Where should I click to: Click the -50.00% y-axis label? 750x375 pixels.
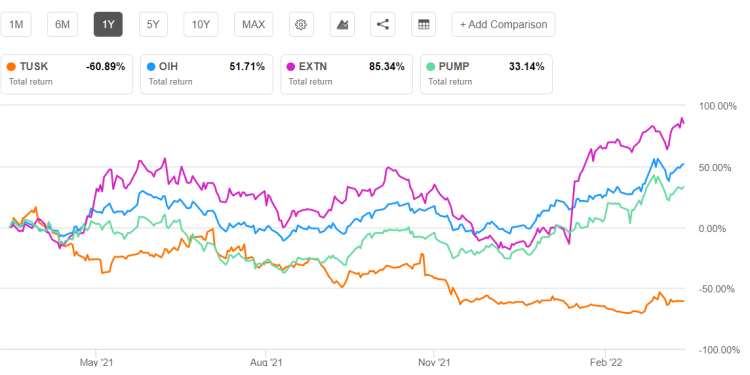(718, 290)
